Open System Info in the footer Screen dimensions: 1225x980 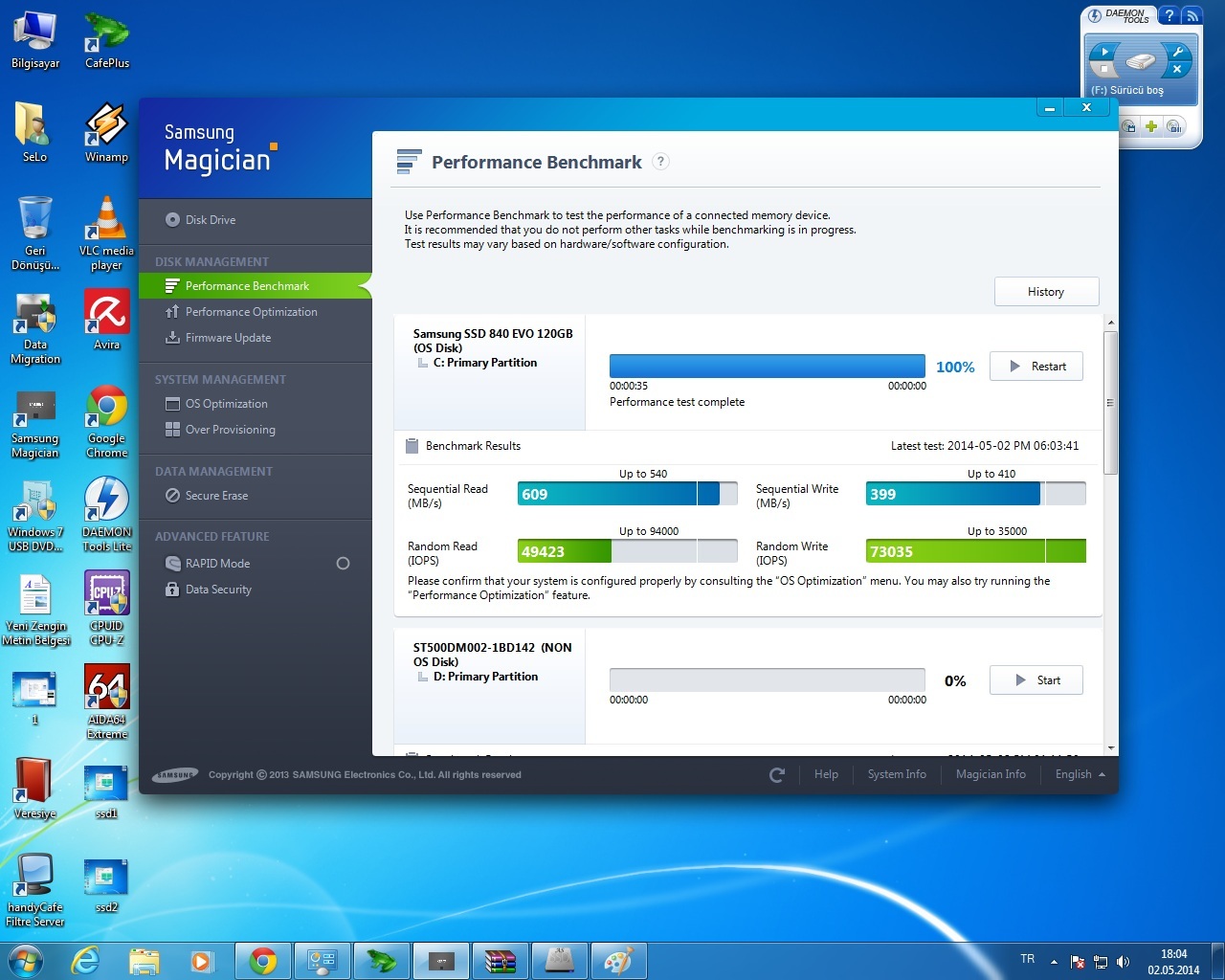(897, 774)
